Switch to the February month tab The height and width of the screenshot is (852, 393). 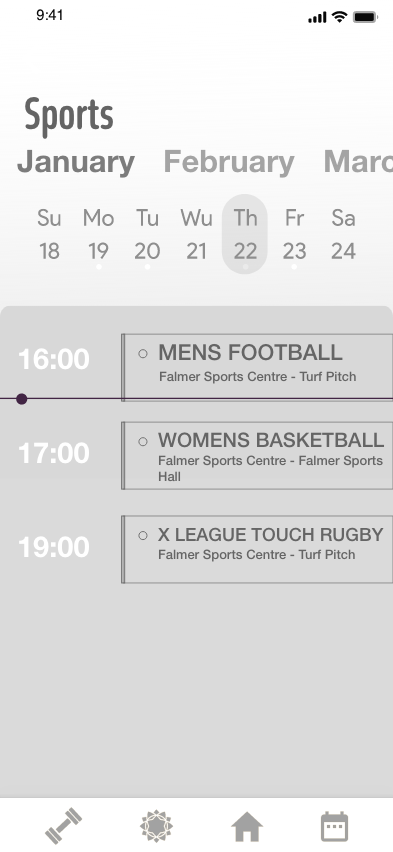pos(229,162)
